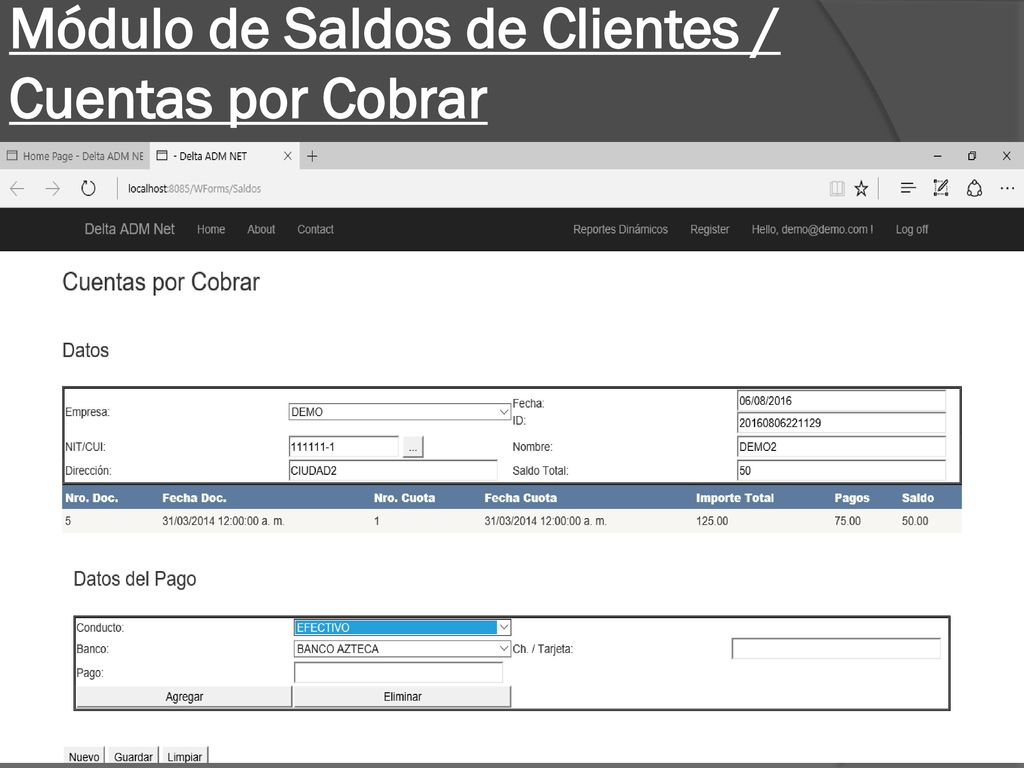The height and width of the screenshot is (768, 1024).
Task: Restore down the browser window
Action: (972, 156)
